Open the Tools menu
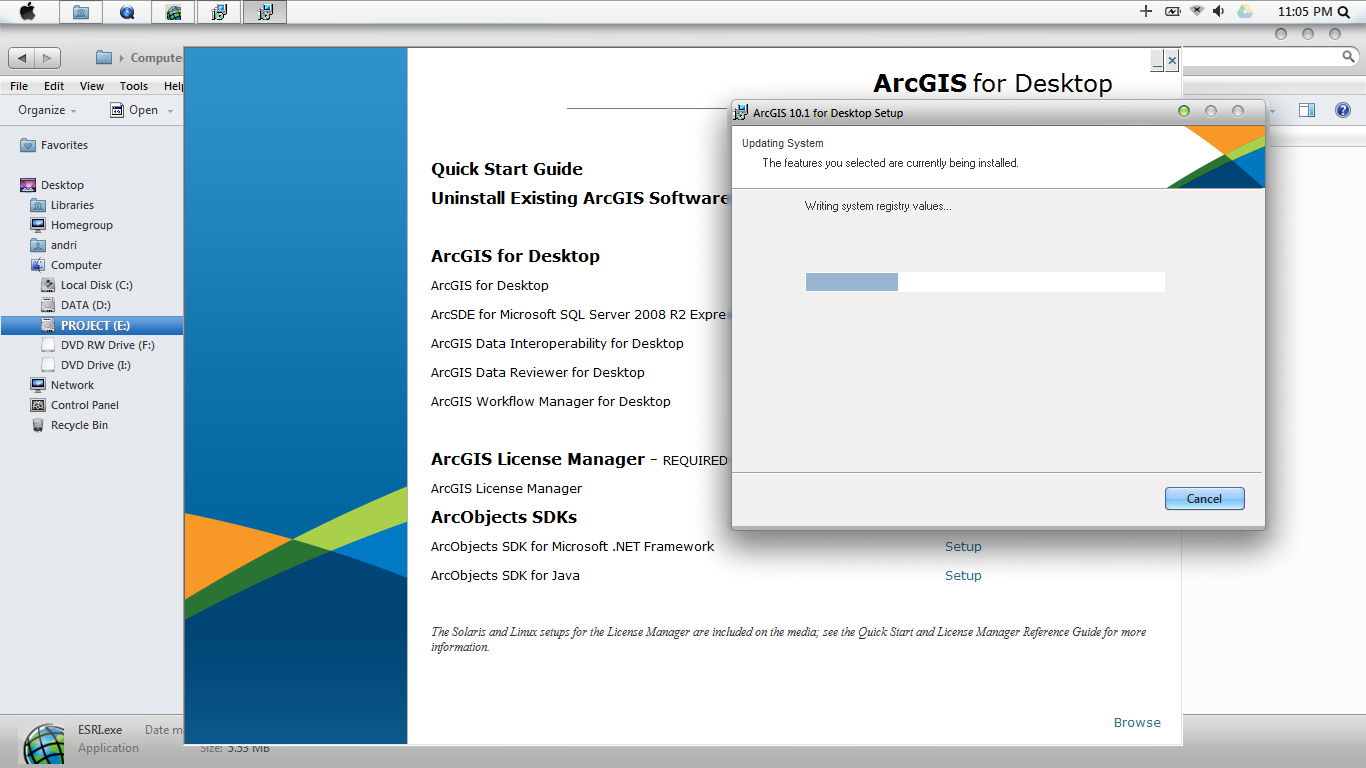Image resolution: width=1366 pixels, height=768 pixels. click(x=134, y=86)
